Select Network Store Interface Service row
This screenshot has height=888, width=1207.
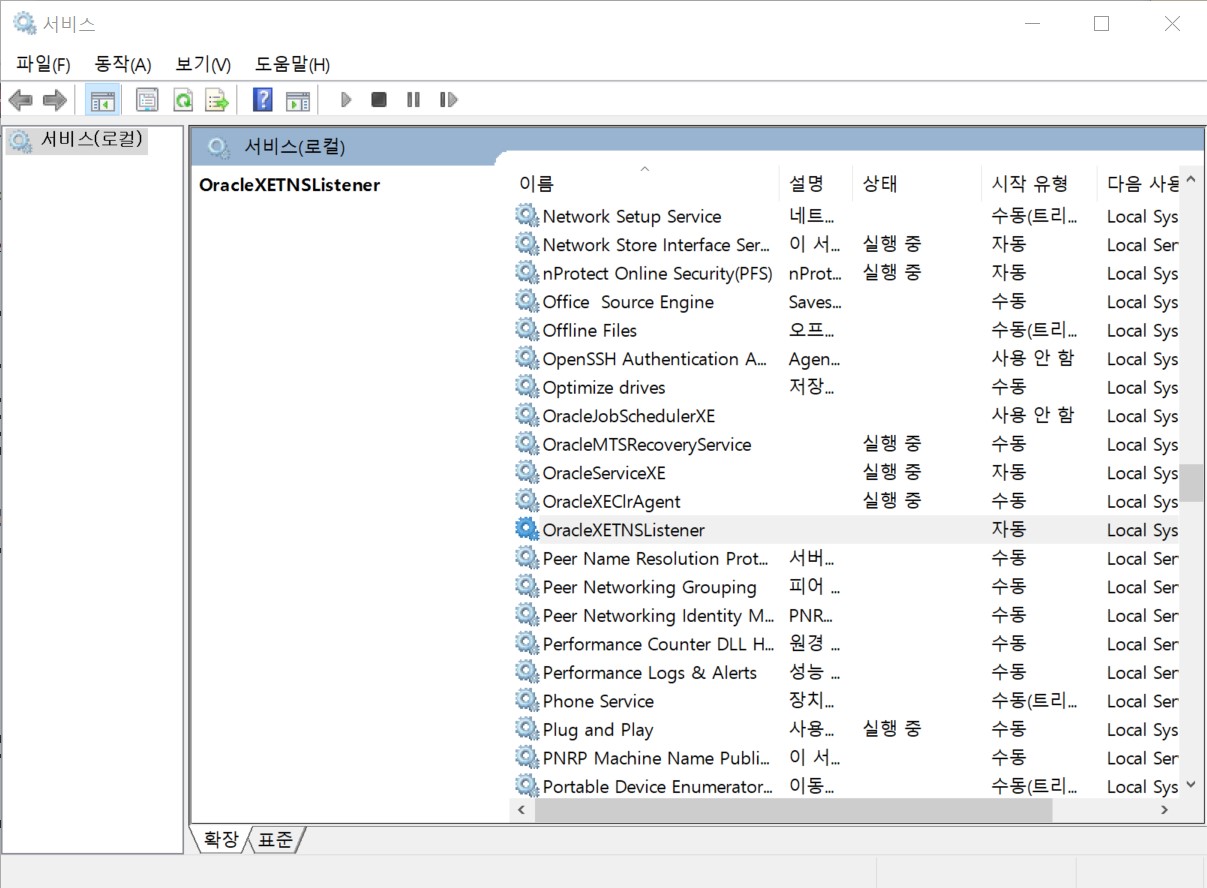656,245
